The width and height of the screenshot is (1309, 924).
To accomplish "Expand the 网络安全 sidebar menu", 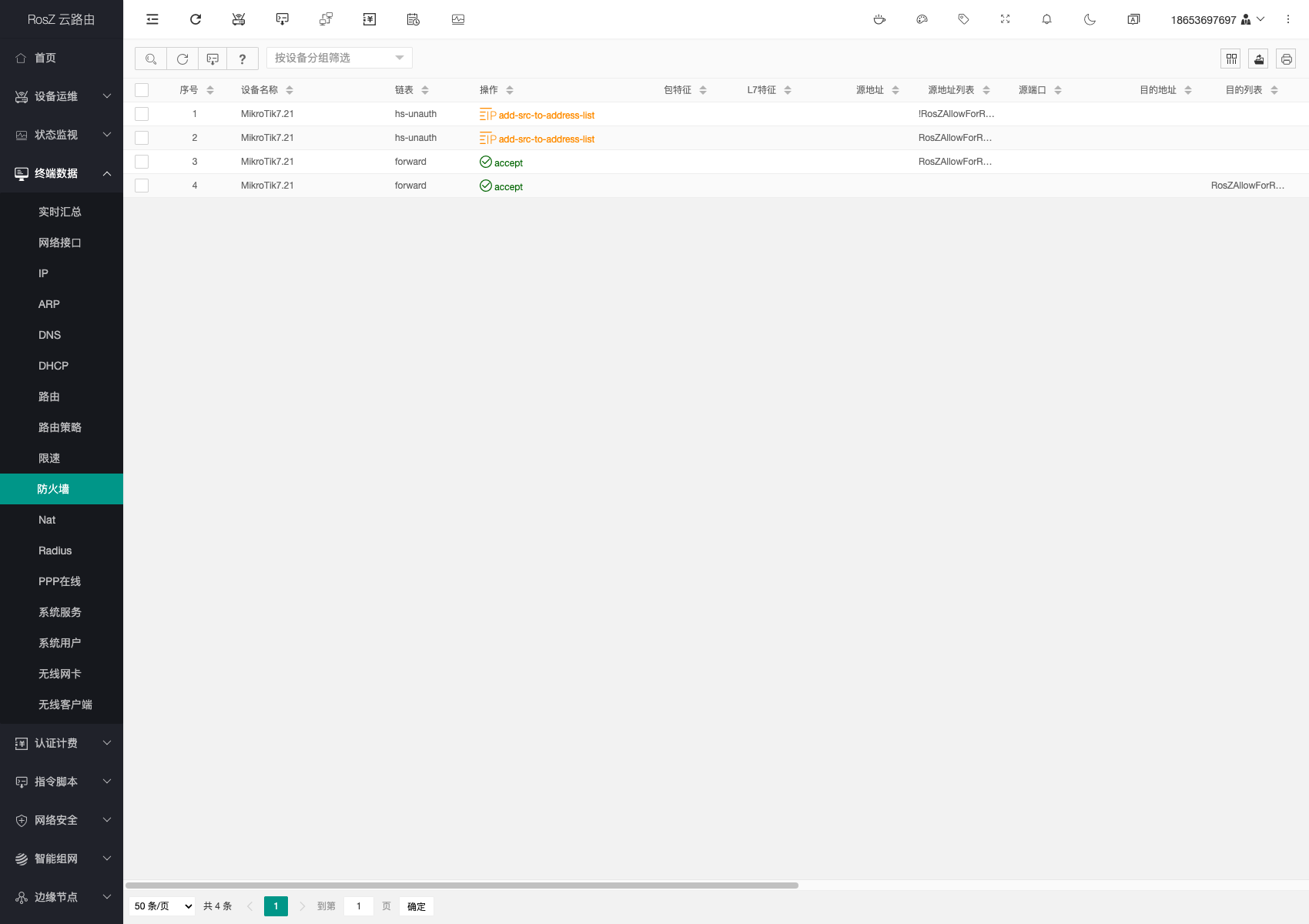I will pos(62,820).
